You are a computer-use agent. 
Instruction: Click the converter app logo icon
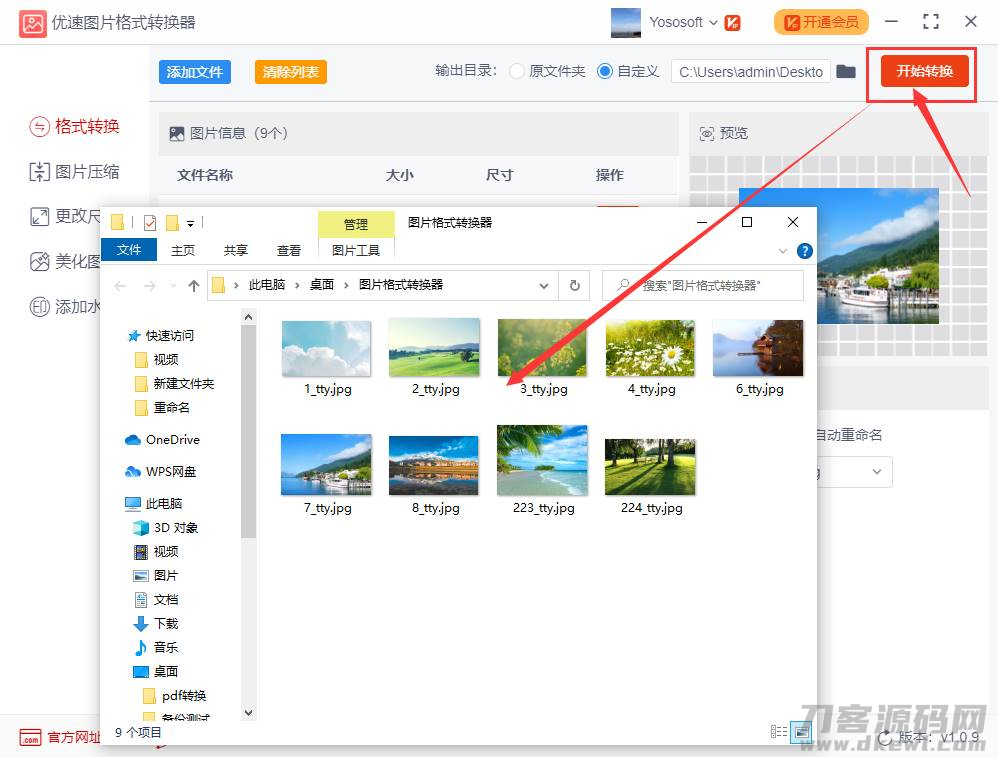32,24
